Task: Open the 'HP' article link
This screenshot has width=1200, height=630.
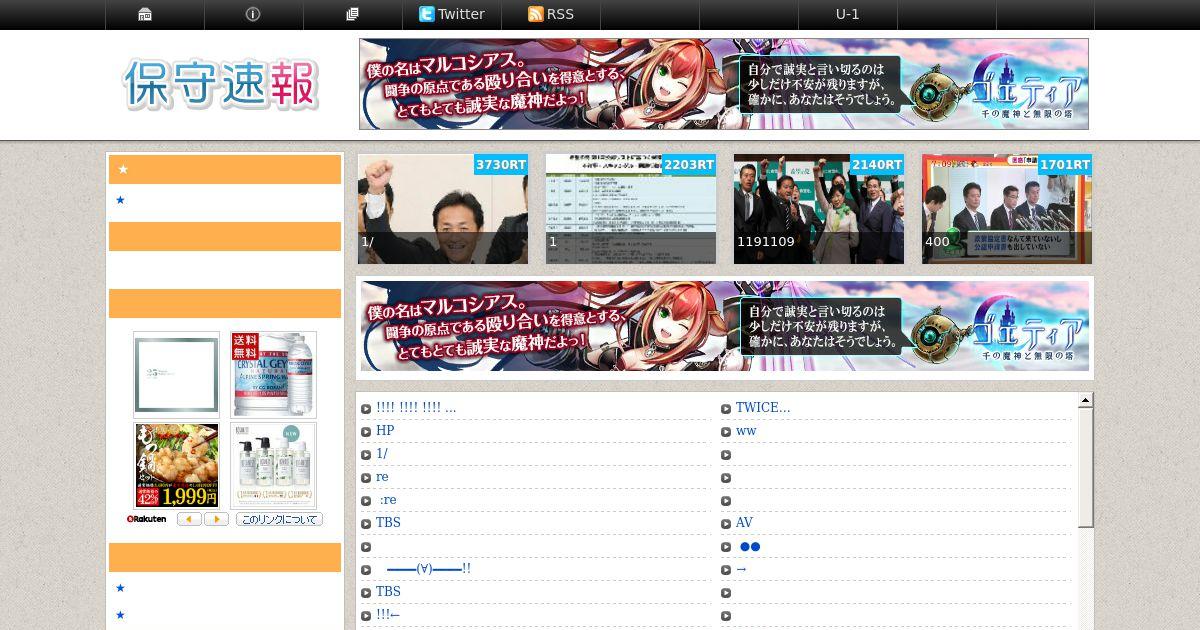Action: click(385, 431)
